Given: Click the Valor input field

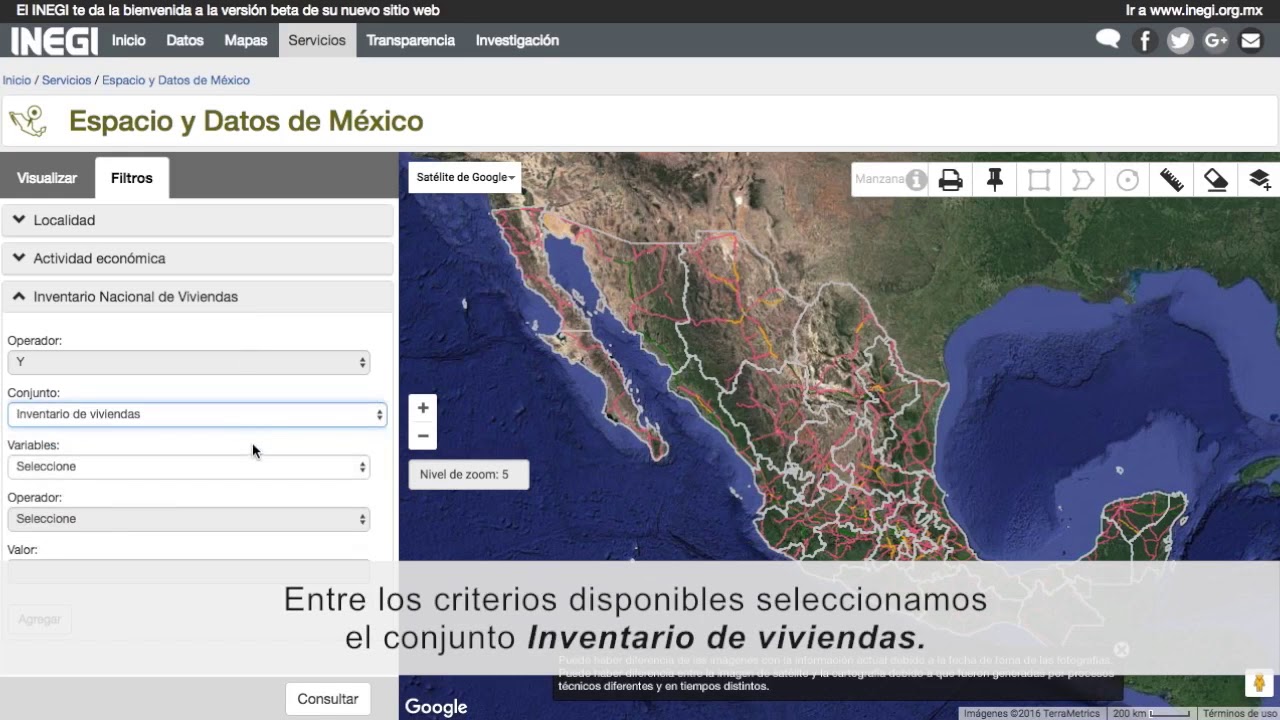Looking at the screenshot, I should click(189, 572).
